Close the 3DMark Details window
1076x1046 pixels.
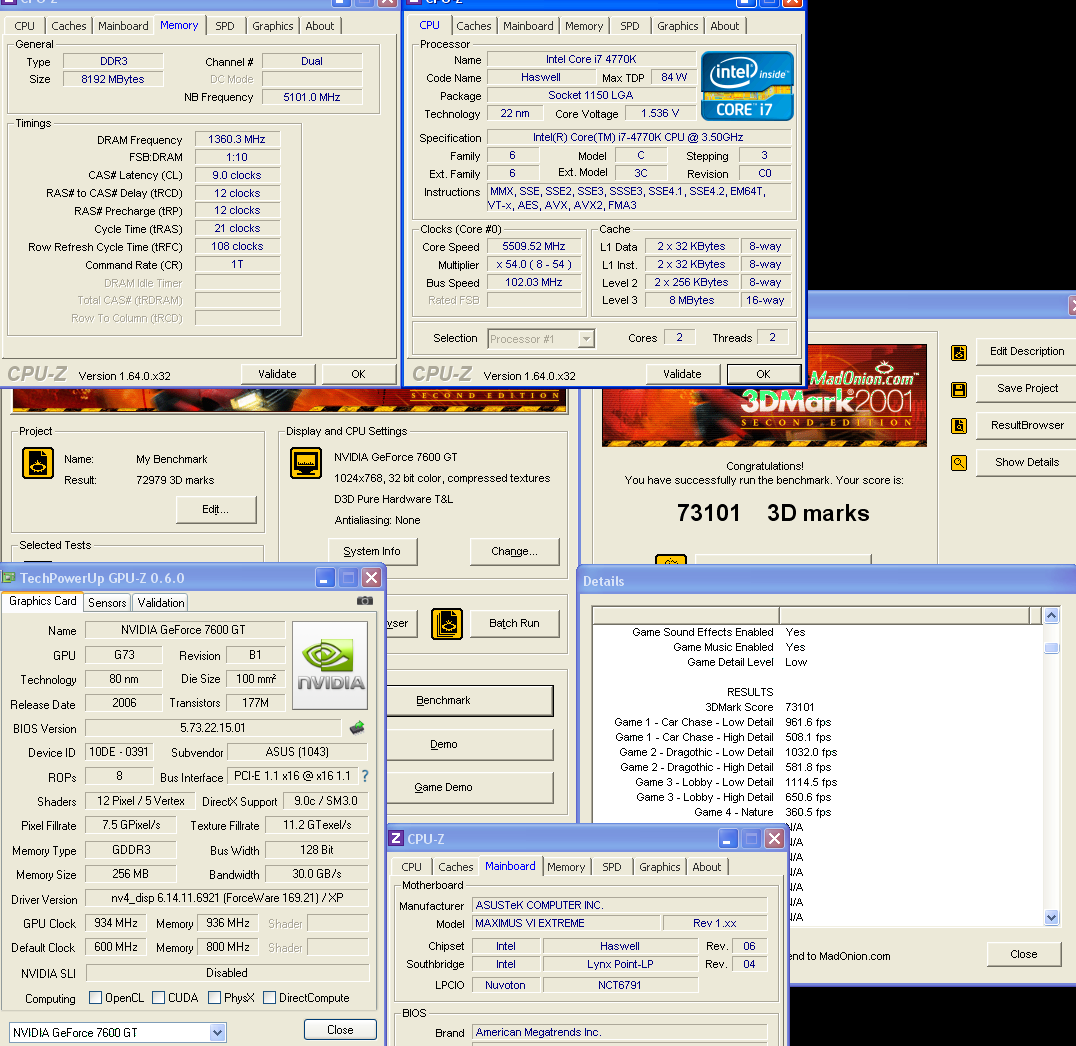[x=1024, y=954]
